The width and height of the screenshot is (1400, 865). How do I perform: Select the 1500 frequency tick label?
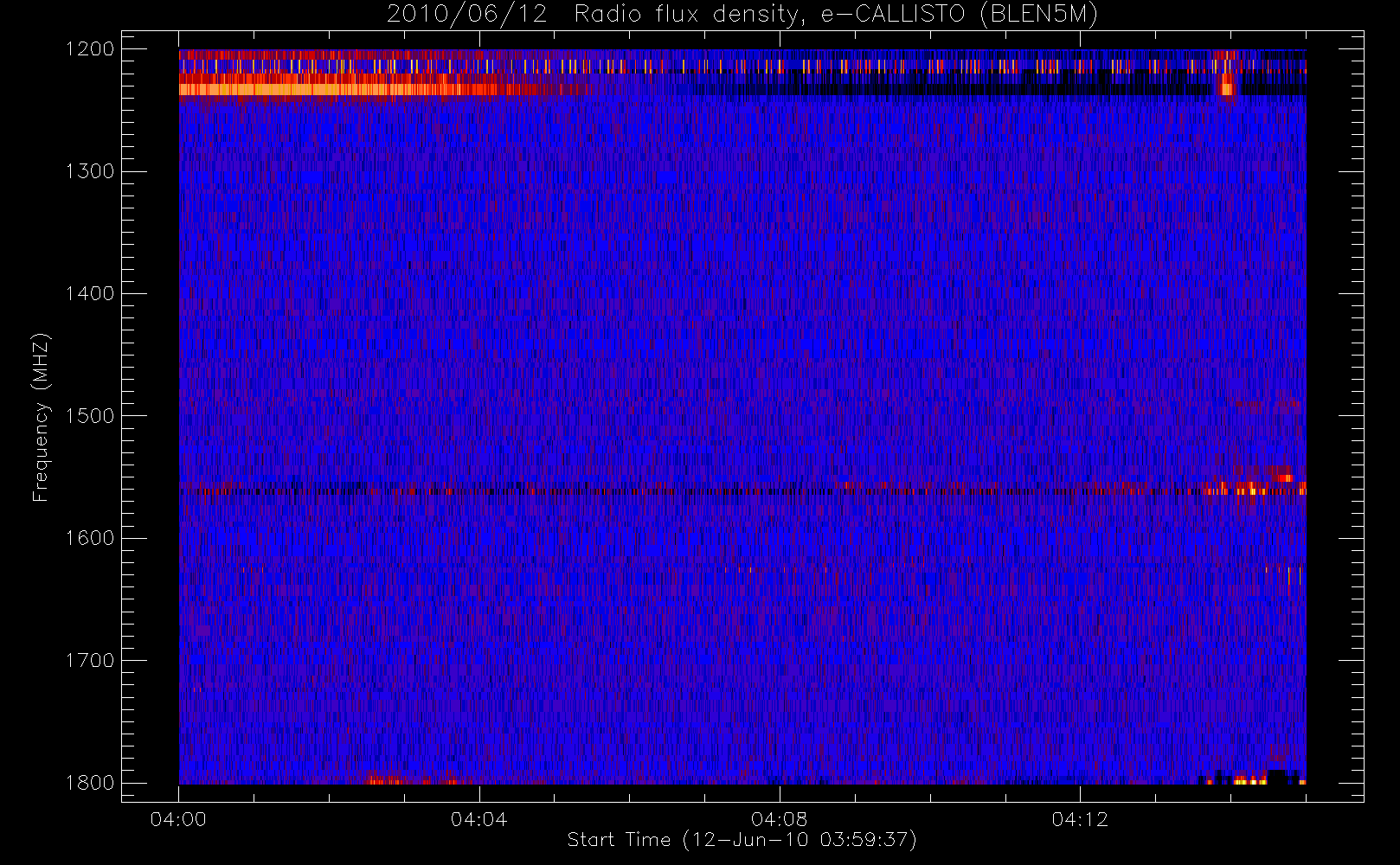click(x=90, y=416)
